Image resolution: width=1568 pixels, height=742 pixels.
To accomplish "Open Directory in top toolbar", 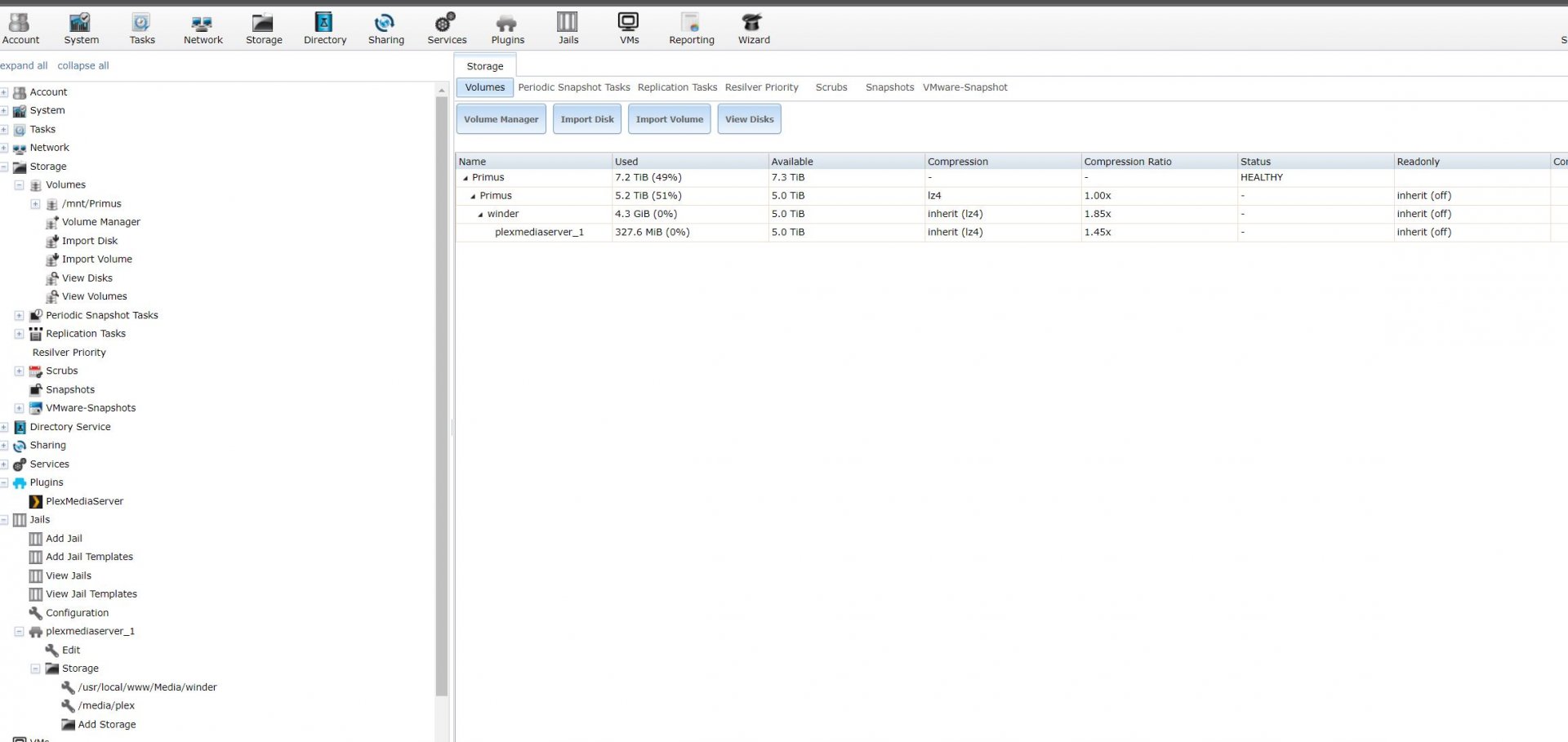I will [x=324, y=28].
